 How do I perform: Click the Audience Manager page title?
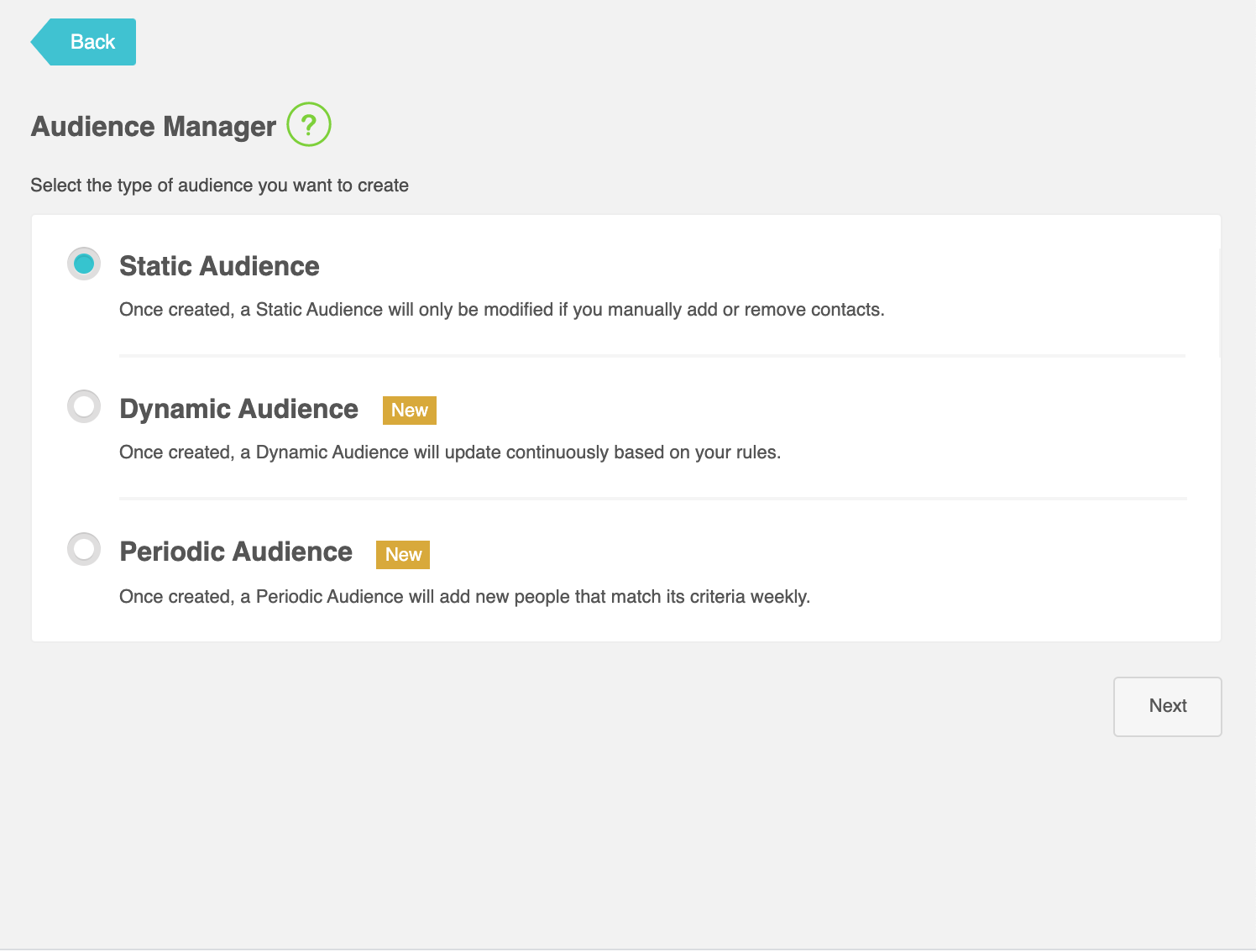(x=154, y=127)
